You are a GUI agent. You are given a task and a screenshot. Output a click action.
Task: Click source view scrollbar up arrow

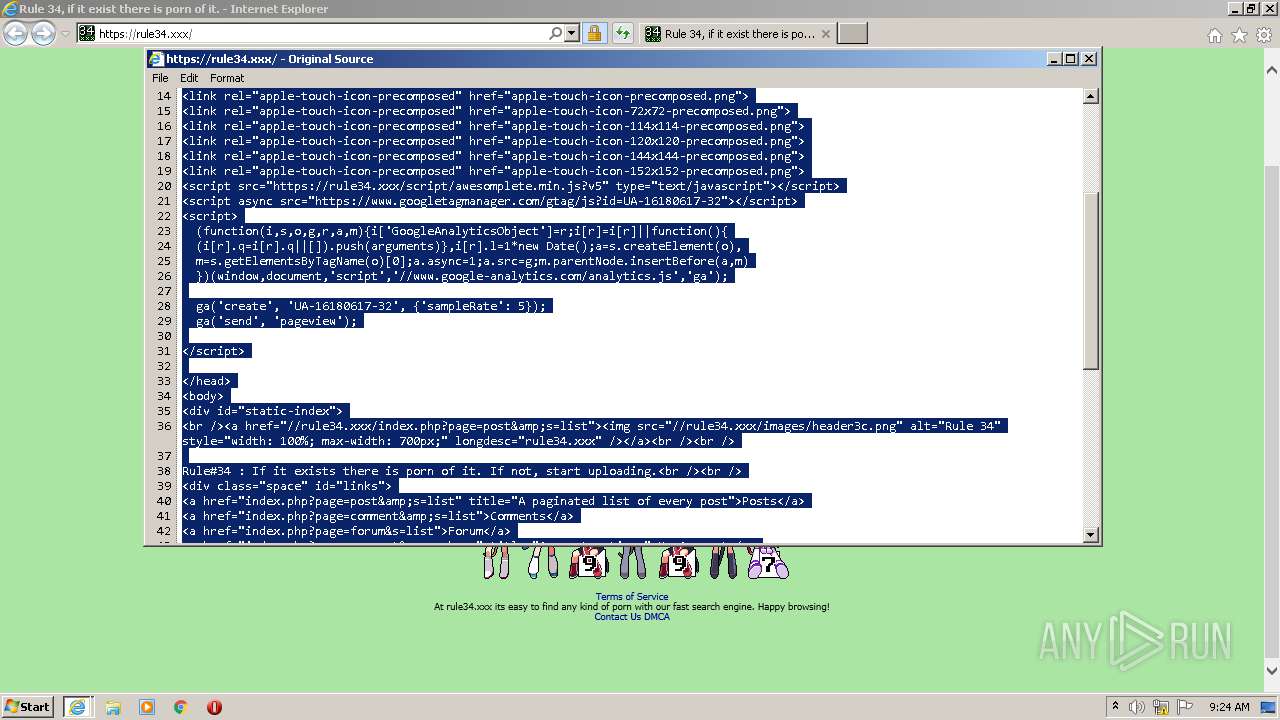point(1091,97)
